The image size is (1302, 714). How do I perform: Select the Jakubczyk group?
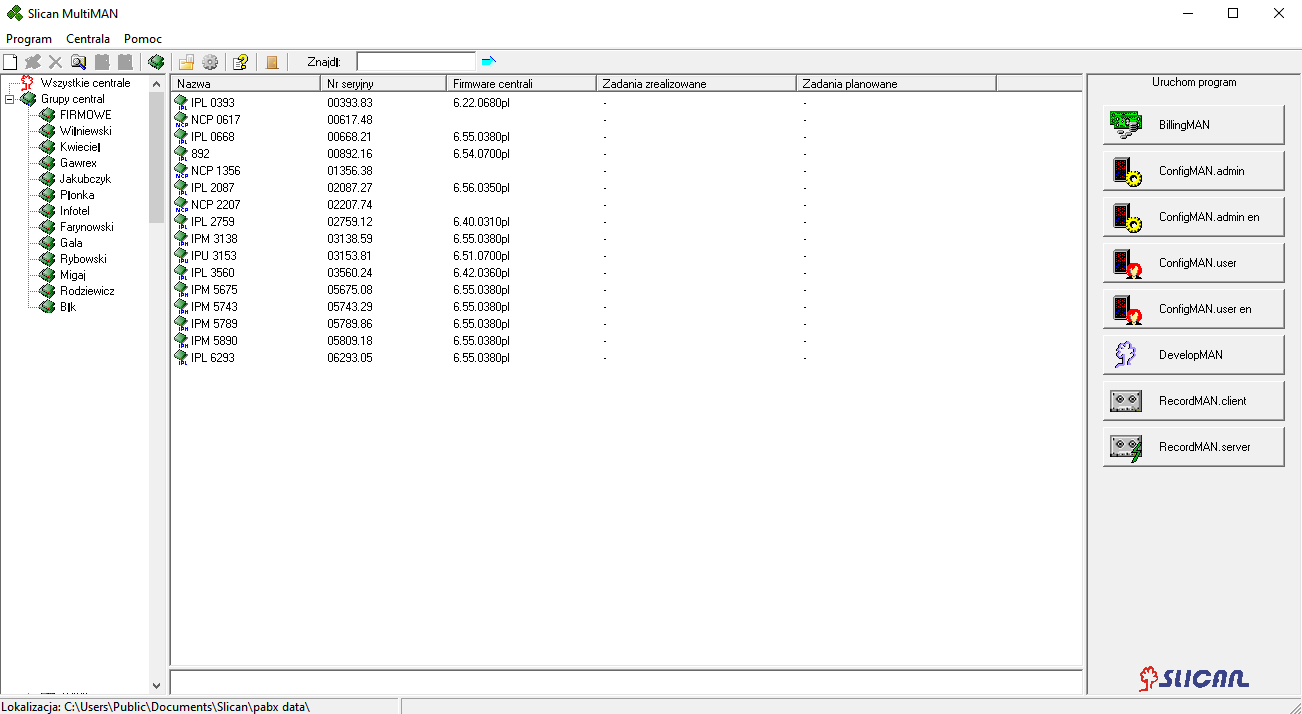[85, 179]
